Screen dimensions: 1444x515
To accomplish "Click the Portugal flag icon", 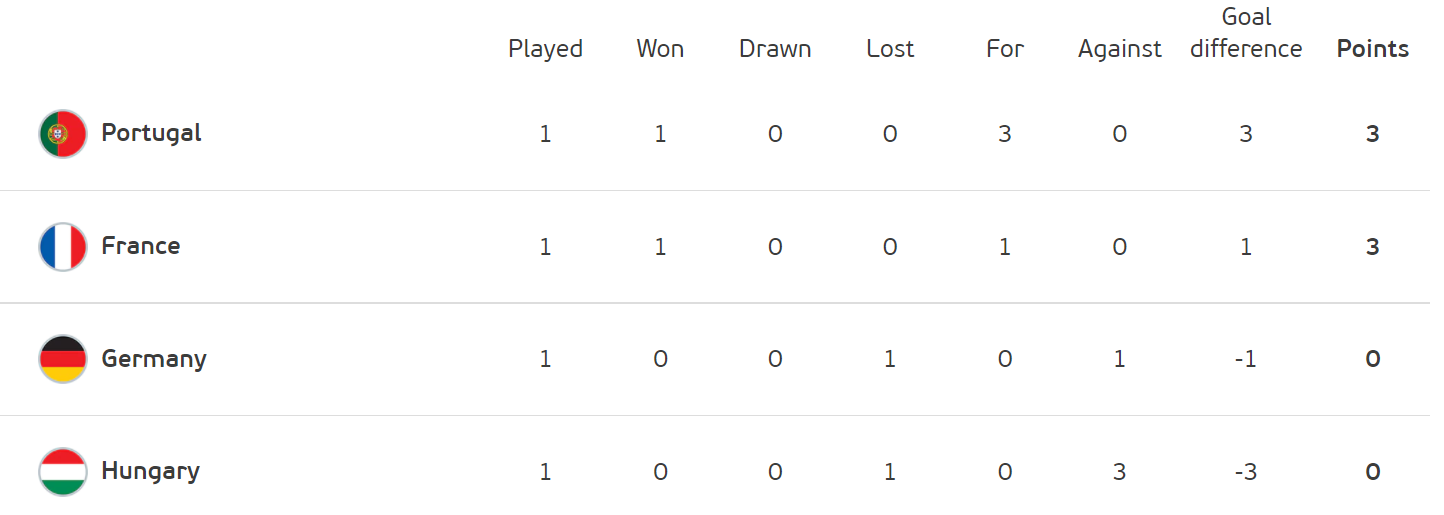I will (x=63, y=134).
